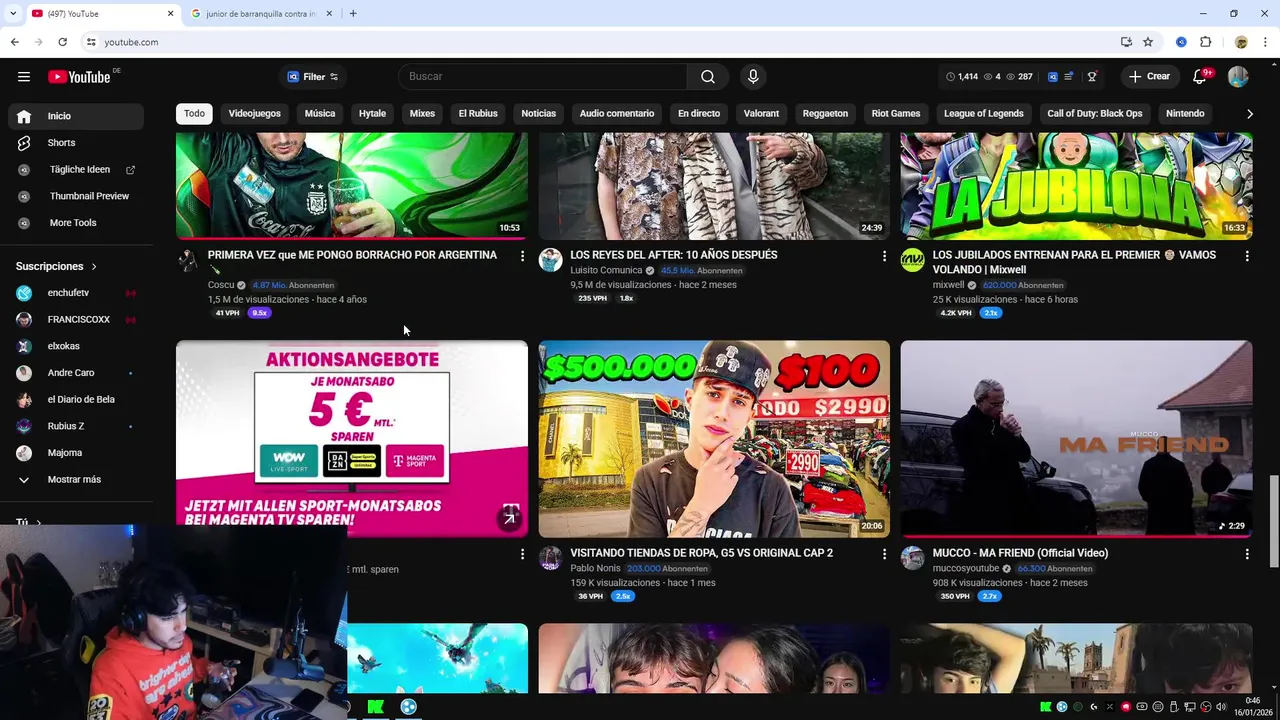1280x720 pixels.
Task: Select the League of Legends chip
Action: coord(984,114)
